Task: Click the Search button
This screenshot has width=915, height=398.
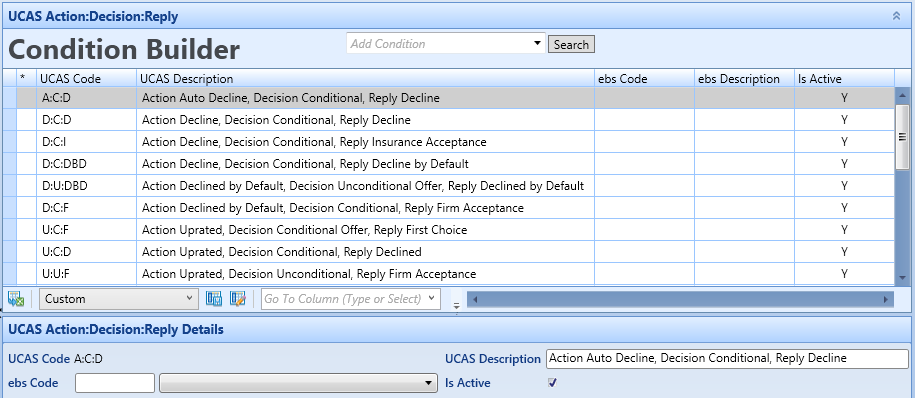Action: coord(571,44)
